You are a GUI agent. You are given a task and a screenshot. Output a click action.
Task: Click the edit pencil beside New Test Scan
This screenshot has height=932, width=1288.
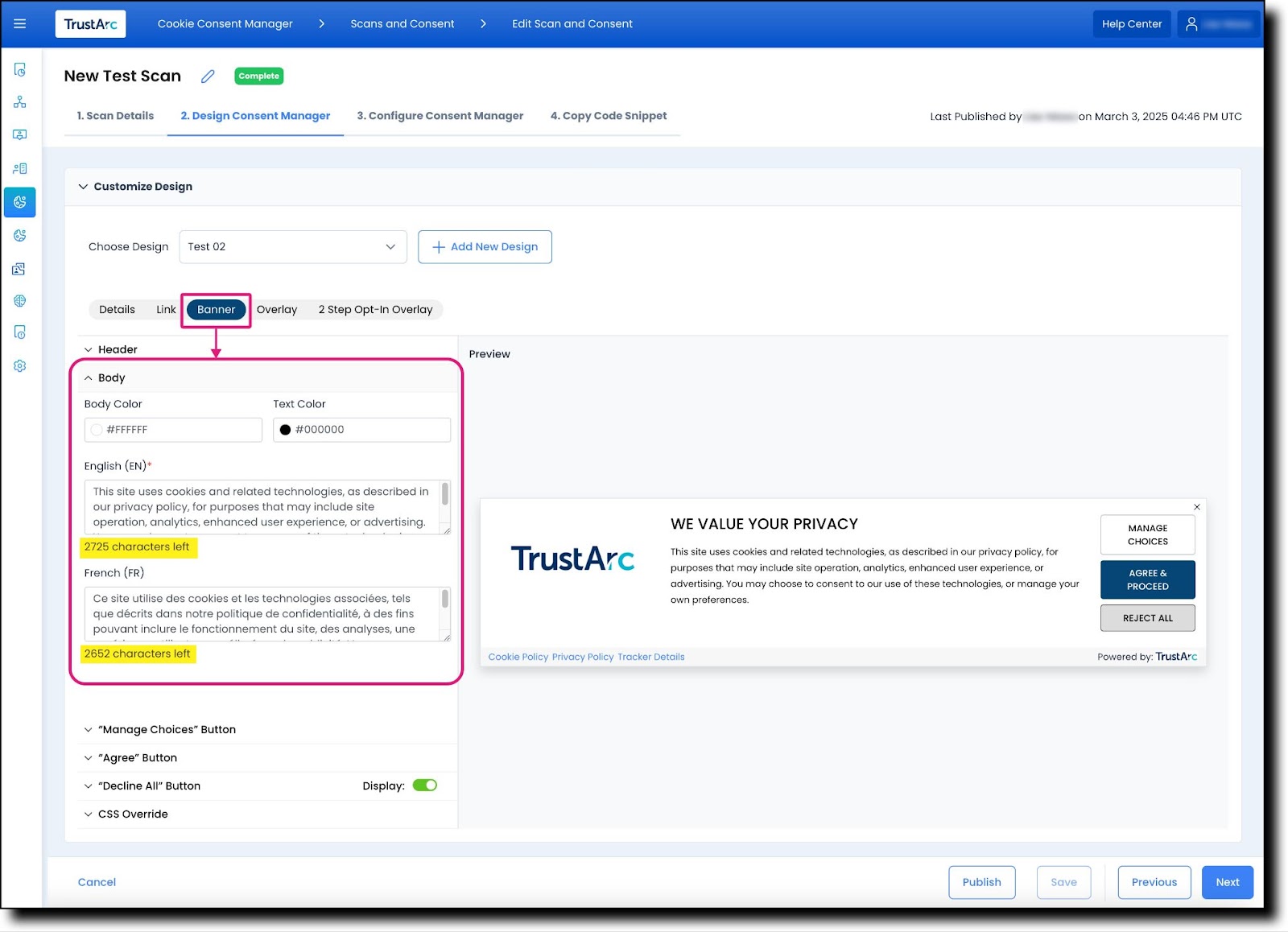click(x=207, y=76)
